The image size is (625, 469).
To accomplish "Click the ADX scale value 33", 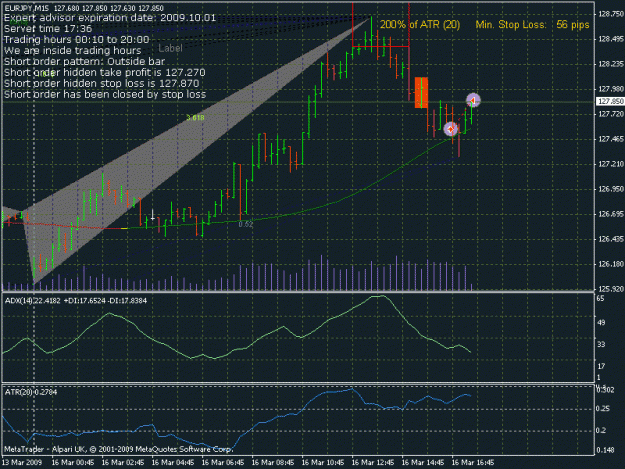I will pos(601,344).
